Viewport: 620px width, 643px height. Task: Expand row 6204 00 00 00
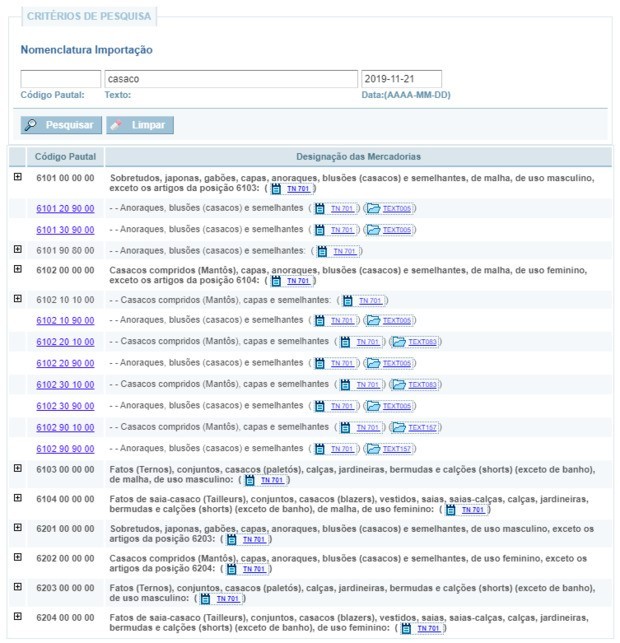click(18, 616)
